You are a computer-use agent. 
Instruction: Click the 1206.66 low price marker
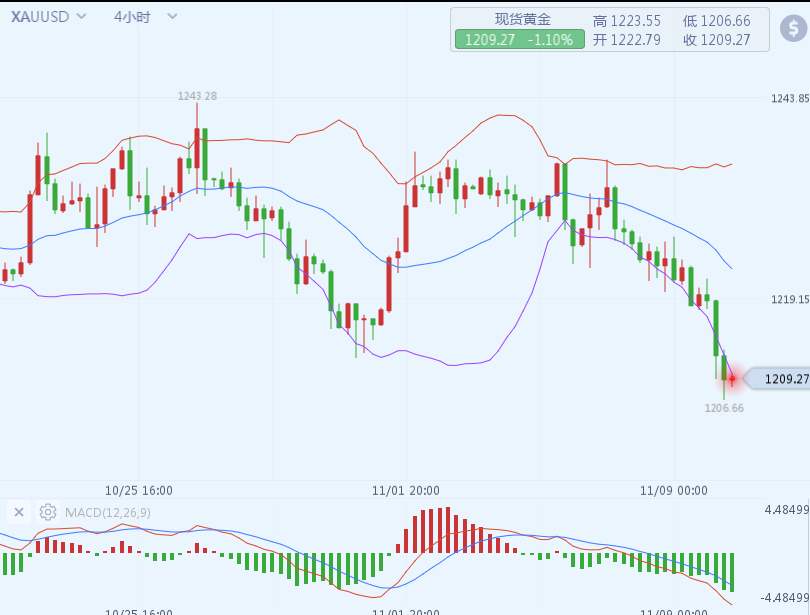tap(724, 408)
